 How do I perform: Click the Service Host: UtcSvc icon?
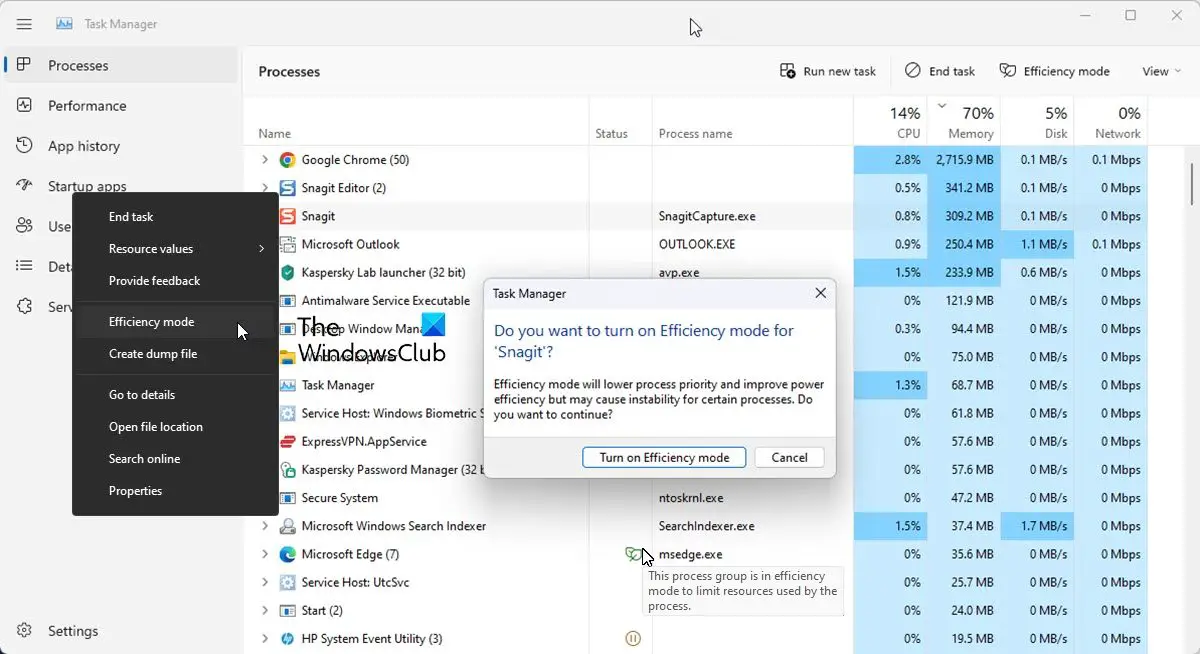pos(287,582)
